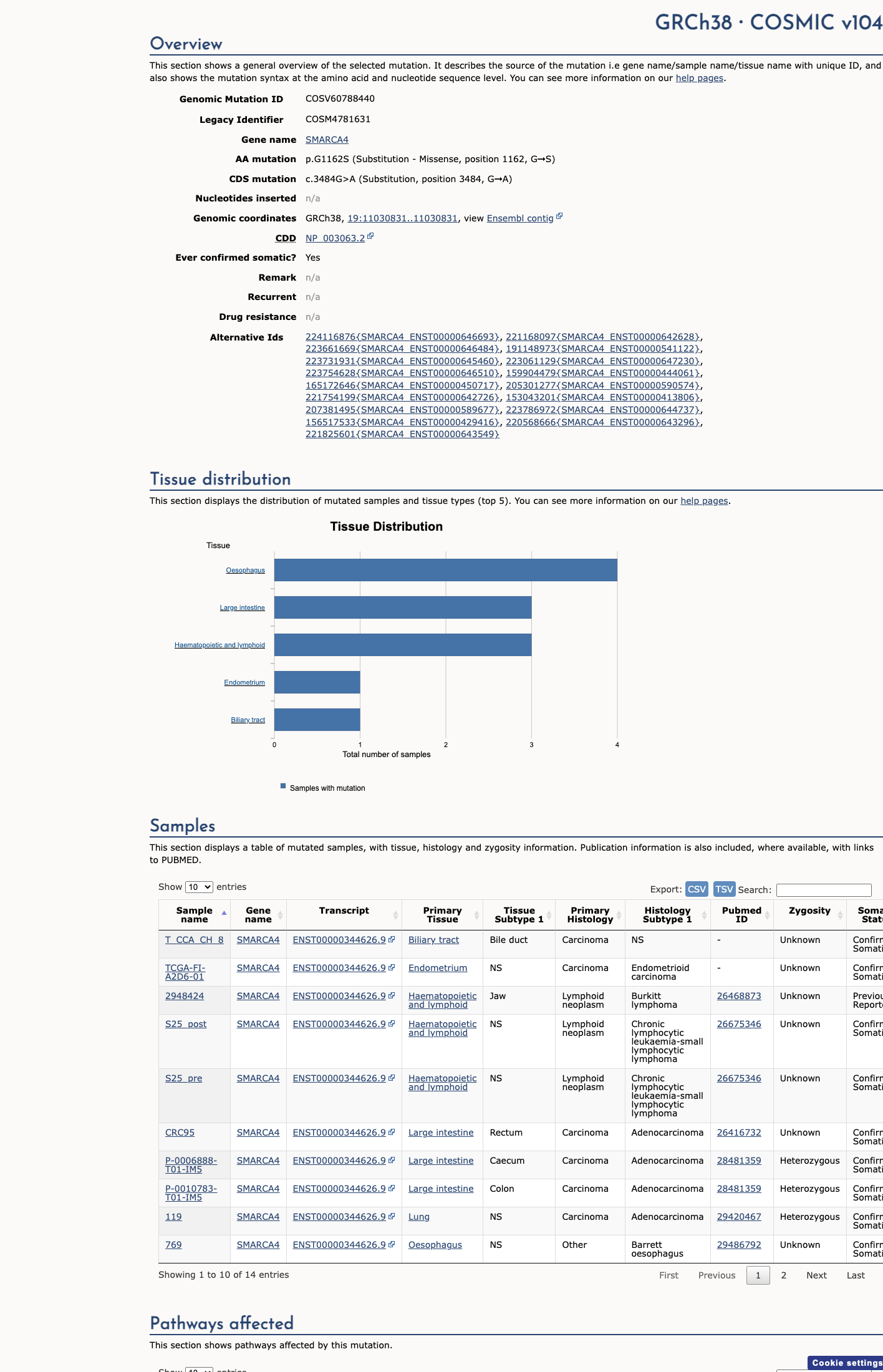Click transcript external icon in S25_pre row
This screenshot has height=1372, width=883.
[392, 1078]
